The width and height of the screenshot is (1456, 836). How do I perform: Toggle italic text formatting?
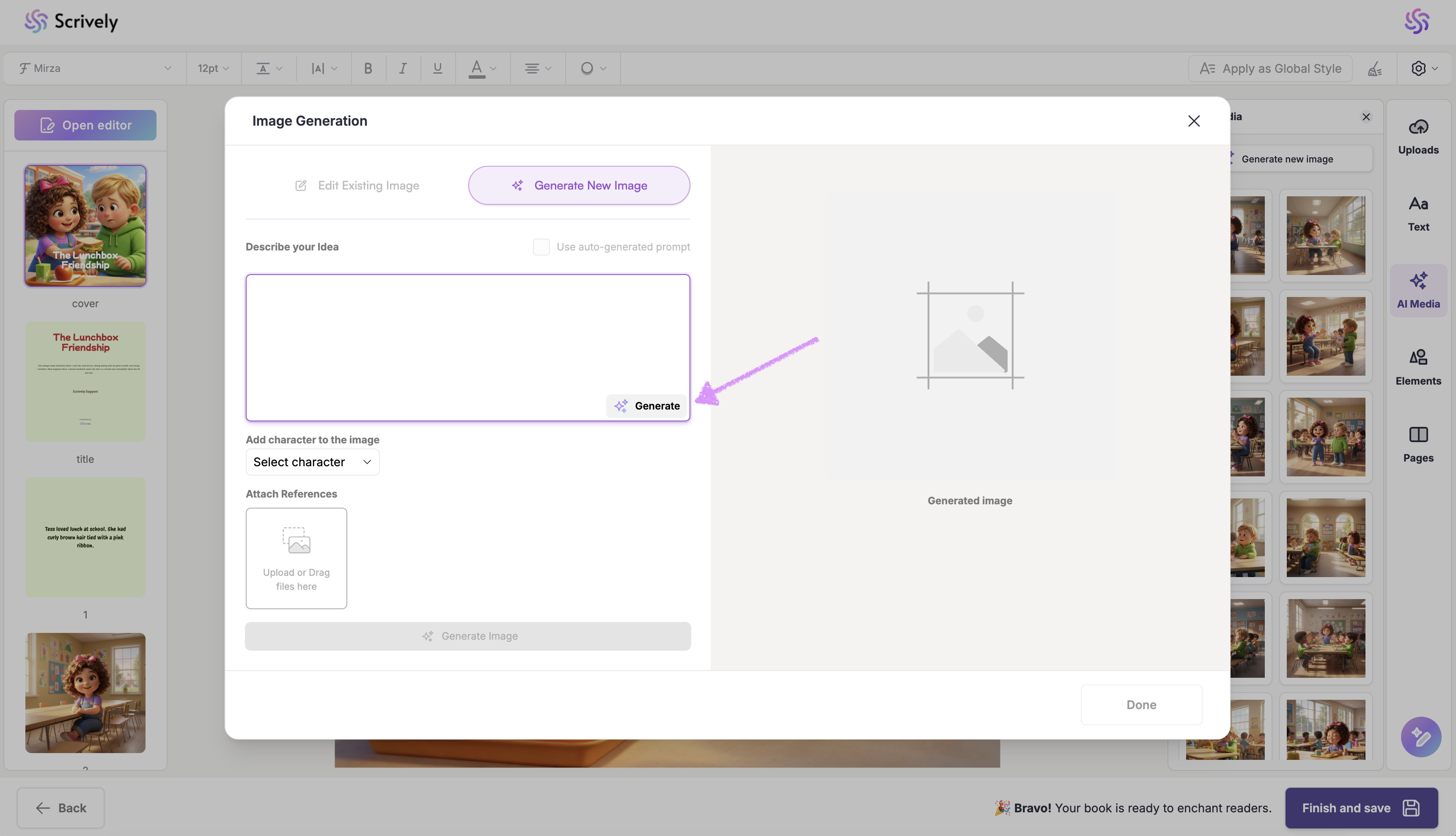403,69
